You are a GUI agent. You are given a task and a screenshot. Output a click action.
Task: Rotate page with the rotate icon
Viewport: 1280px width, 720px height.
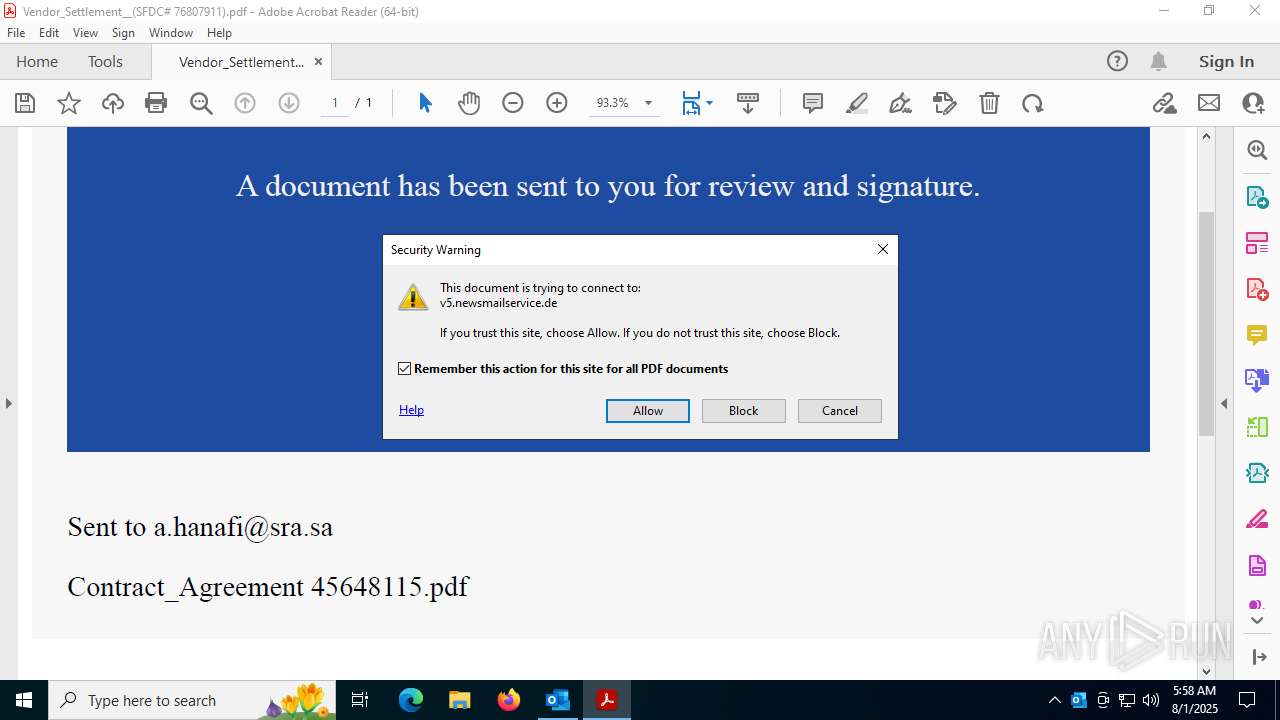[x=1033, y=103]
